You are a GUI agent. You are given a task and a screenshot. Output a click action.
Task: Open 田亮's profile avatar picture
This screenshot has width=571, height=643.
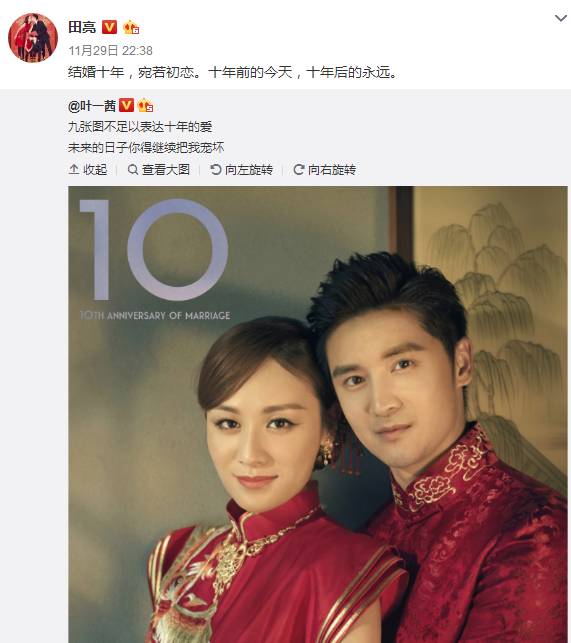(33, 38)
